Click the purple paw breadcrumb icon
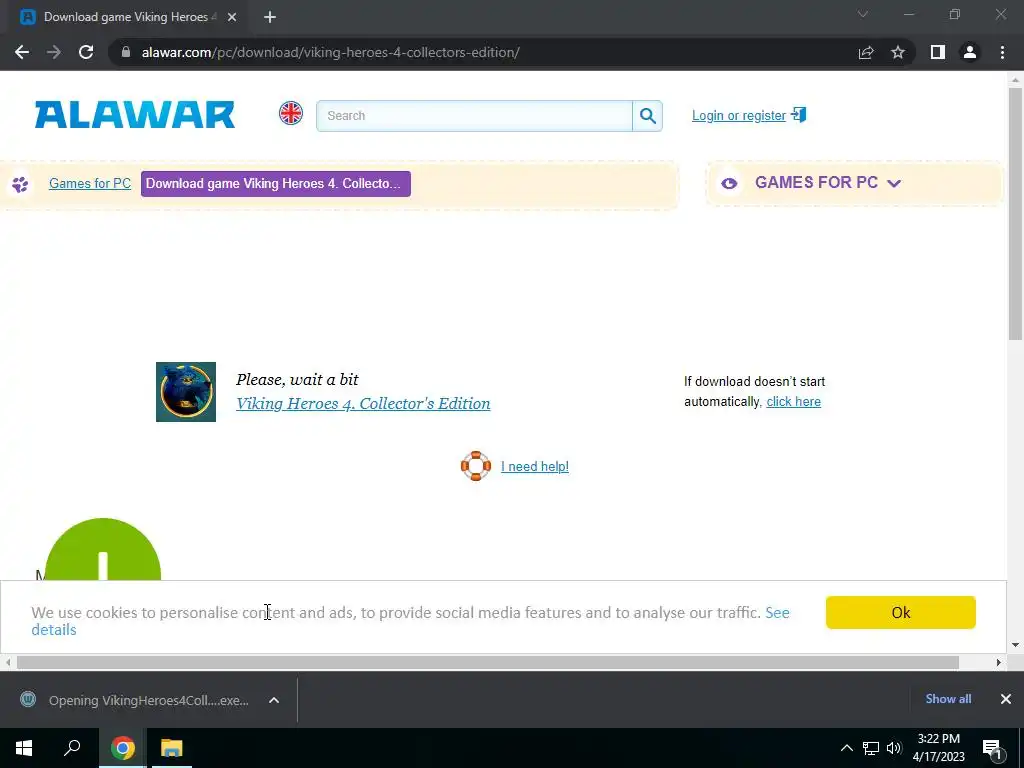The width and height of the screenshot is (1024, 768). [20, 184]
